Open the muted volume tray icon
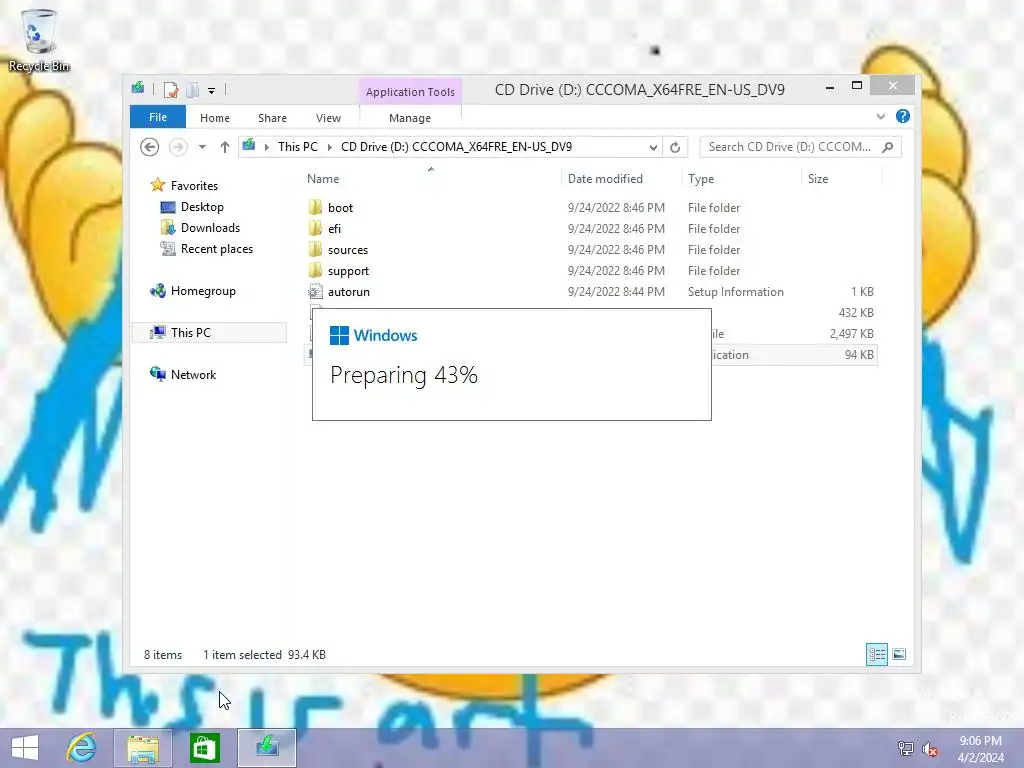1024x768 pixels. point(930,749)
